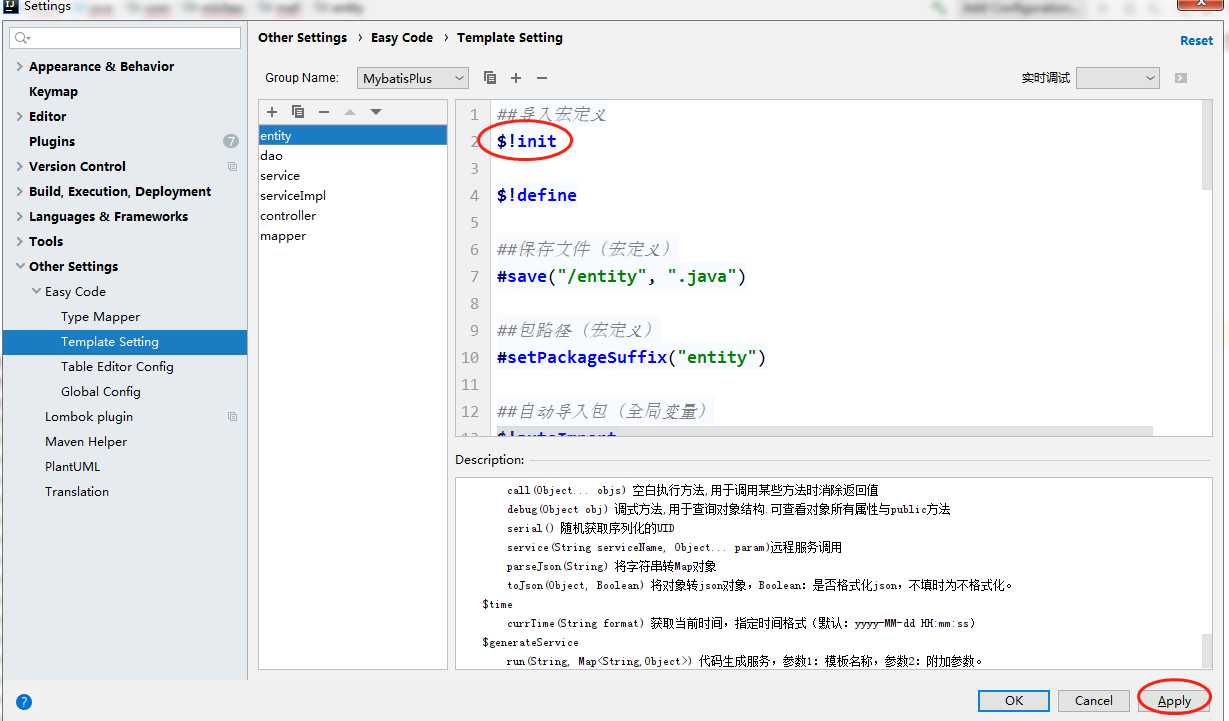The width and height of the screenshot is (1229, 721).
Task: Copy the selected template in list toolbar
Action: pos(298,112)
